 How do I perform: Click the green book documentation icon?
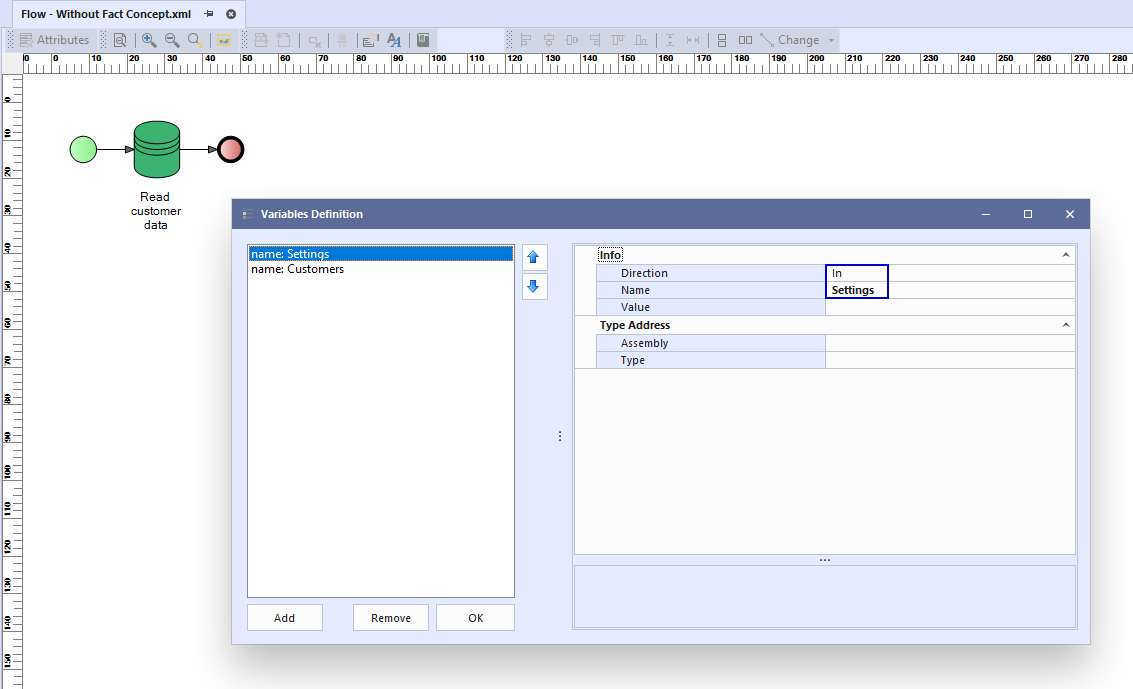(423, 40)
